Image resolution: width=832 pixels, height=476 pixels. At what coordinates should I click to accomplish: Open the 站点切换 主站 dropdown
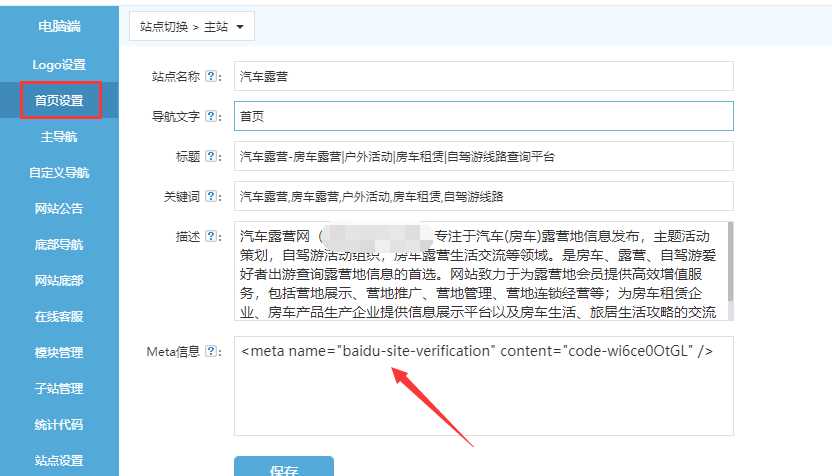coord(191,26)
